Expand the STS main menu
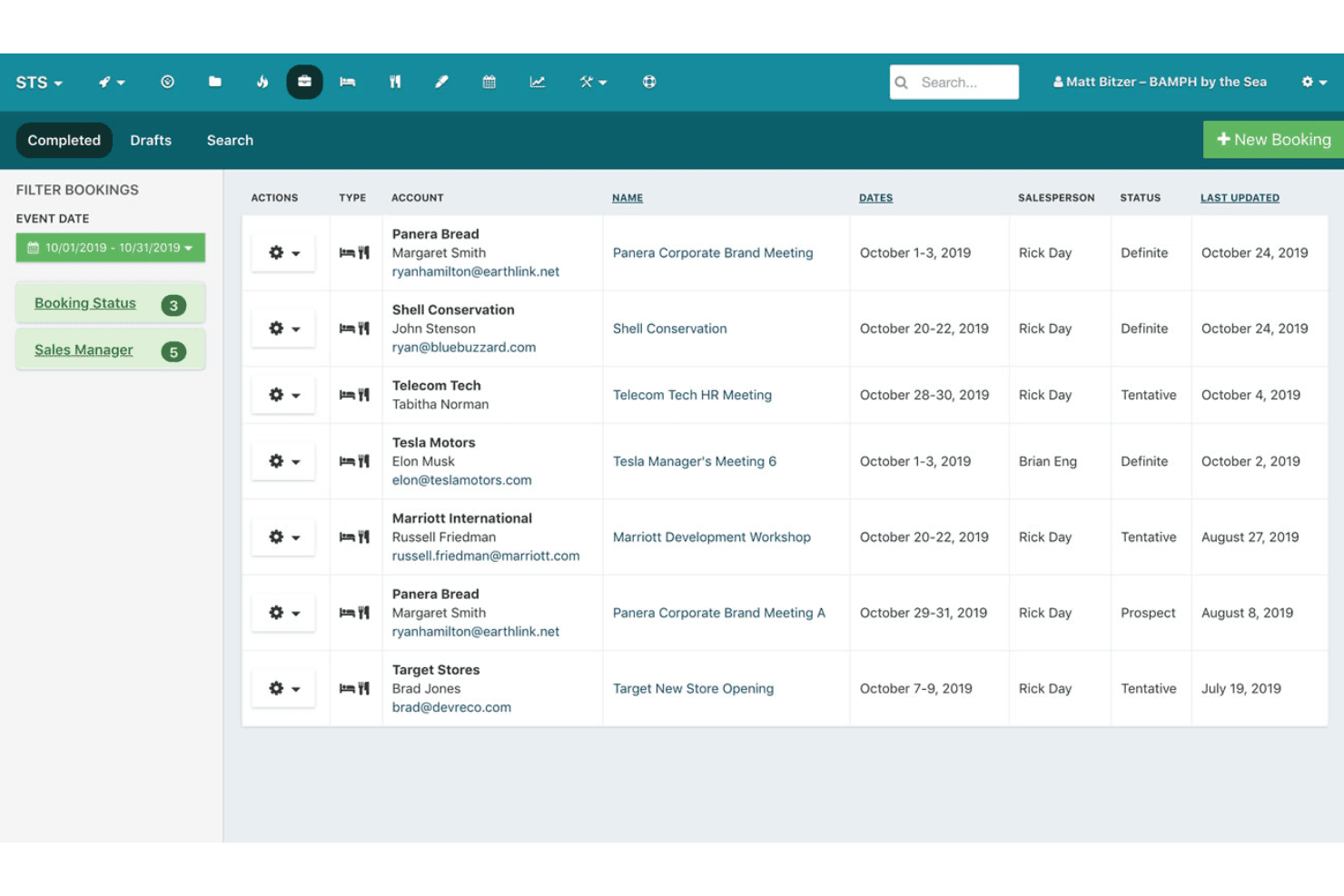 point(39,83)
